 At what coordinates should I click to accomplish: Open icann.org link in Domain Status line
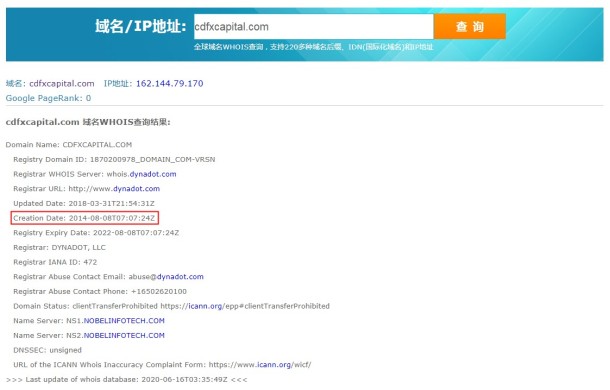205,306
